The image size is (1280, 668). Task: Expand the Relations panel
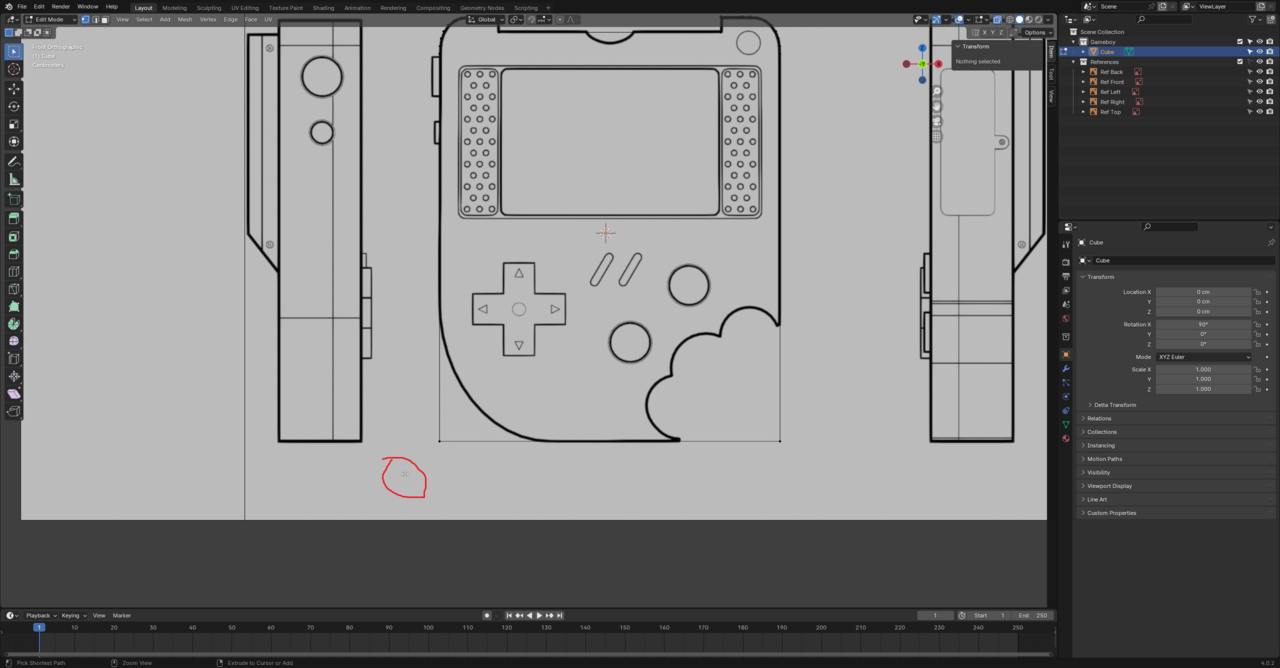(x=1098, y=419)
